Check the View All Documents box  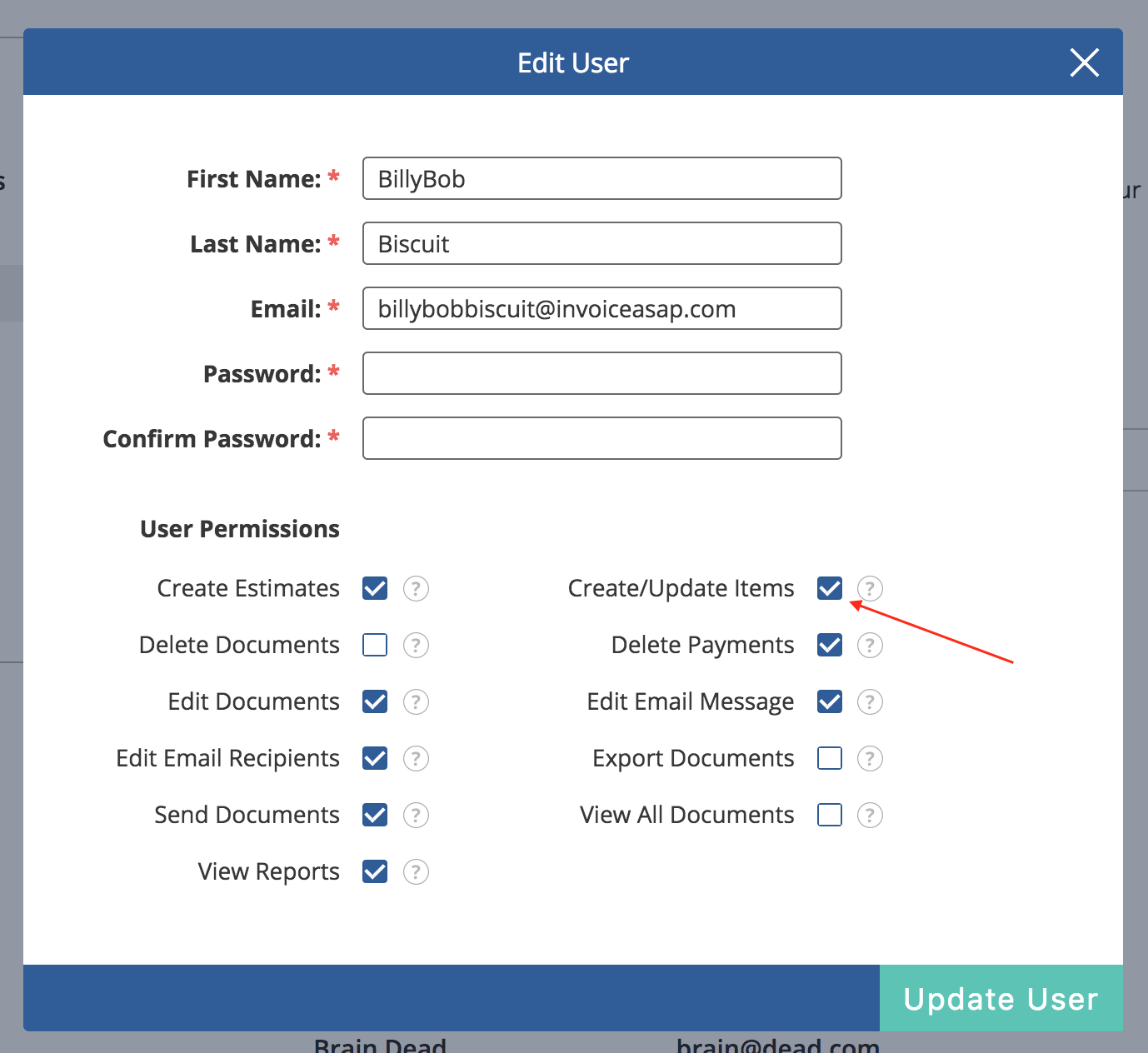tap(830, 816)
